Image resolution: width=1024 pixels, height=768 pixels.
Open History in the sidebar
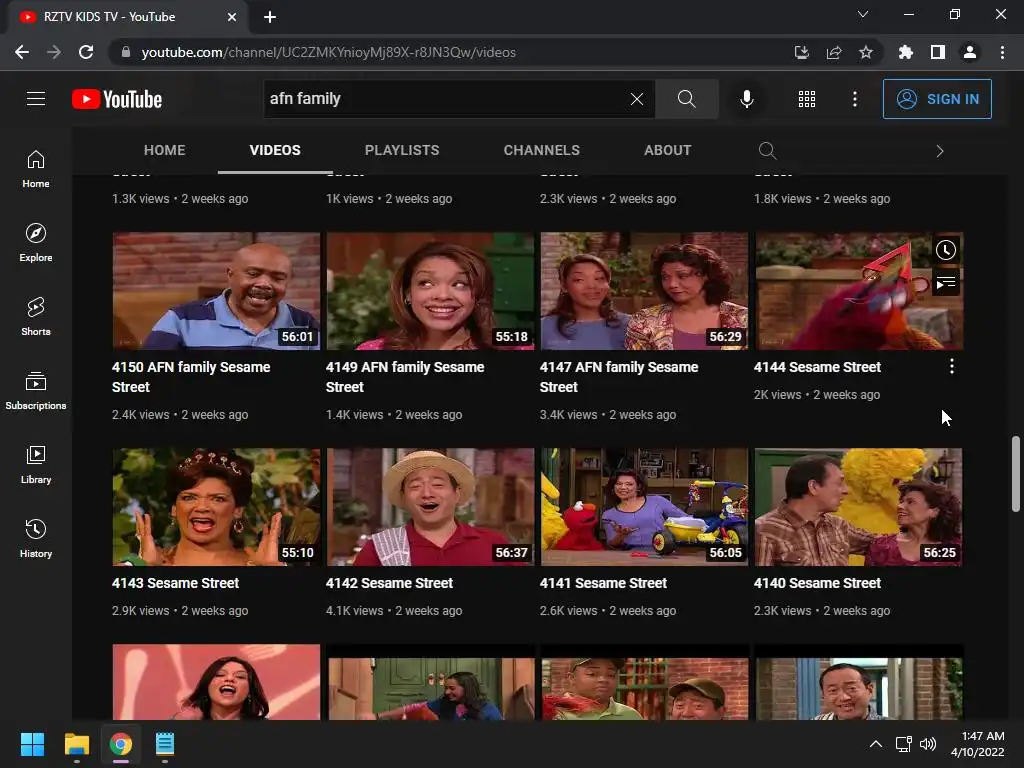click(x=36, y=539)
